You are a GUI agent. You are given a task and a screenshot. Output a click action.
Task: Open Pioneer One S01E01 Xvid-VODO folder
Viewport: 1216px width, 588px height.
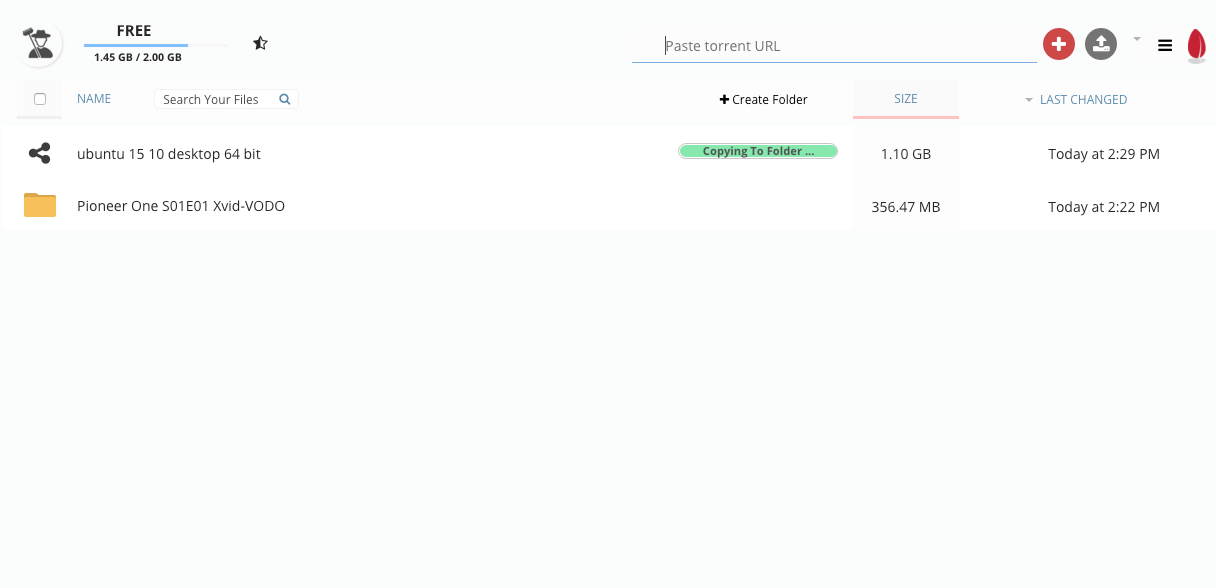pos(181,206)
